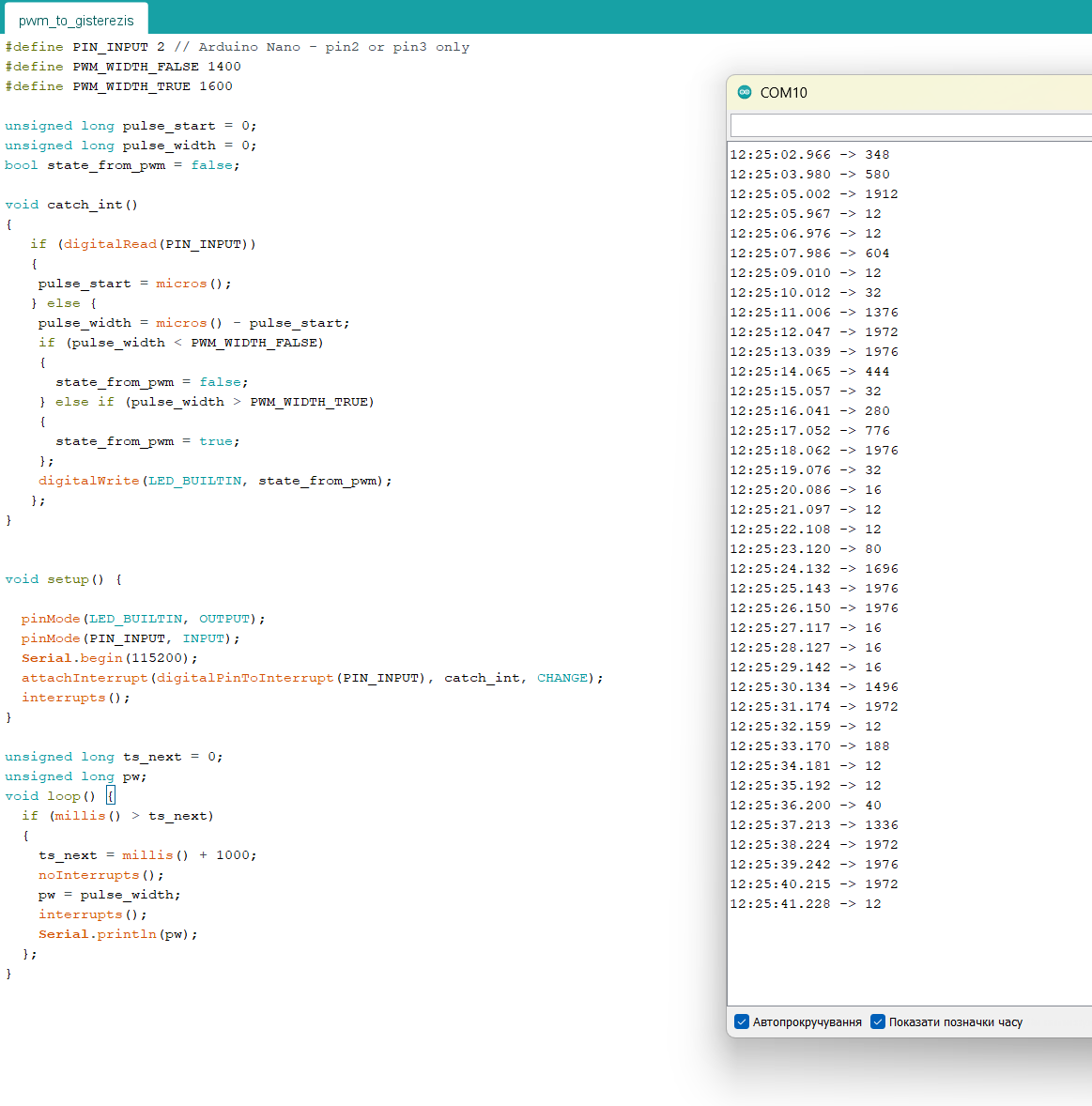Click the serial monitor send input field
Image resolution: width=1092 pixels, height=1106 pixels.
click(x=911, y=126)
